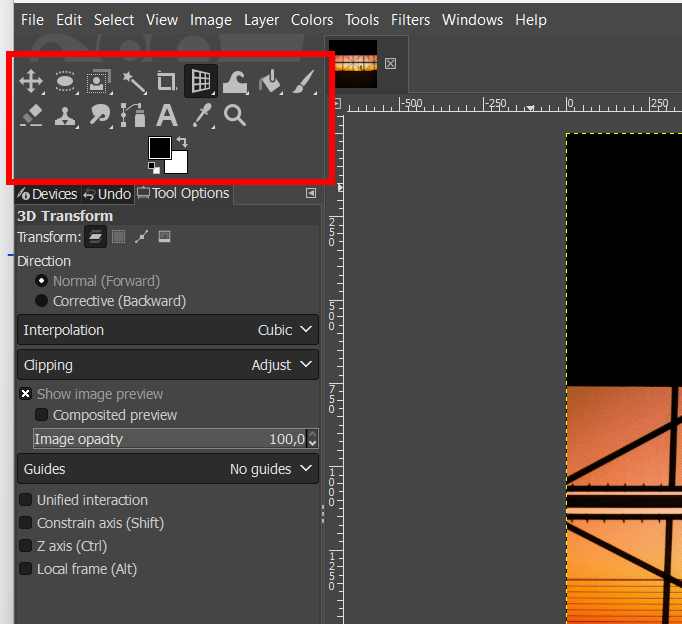
Task: Toggle Show image preview checkbox
Action: (26, 394)
